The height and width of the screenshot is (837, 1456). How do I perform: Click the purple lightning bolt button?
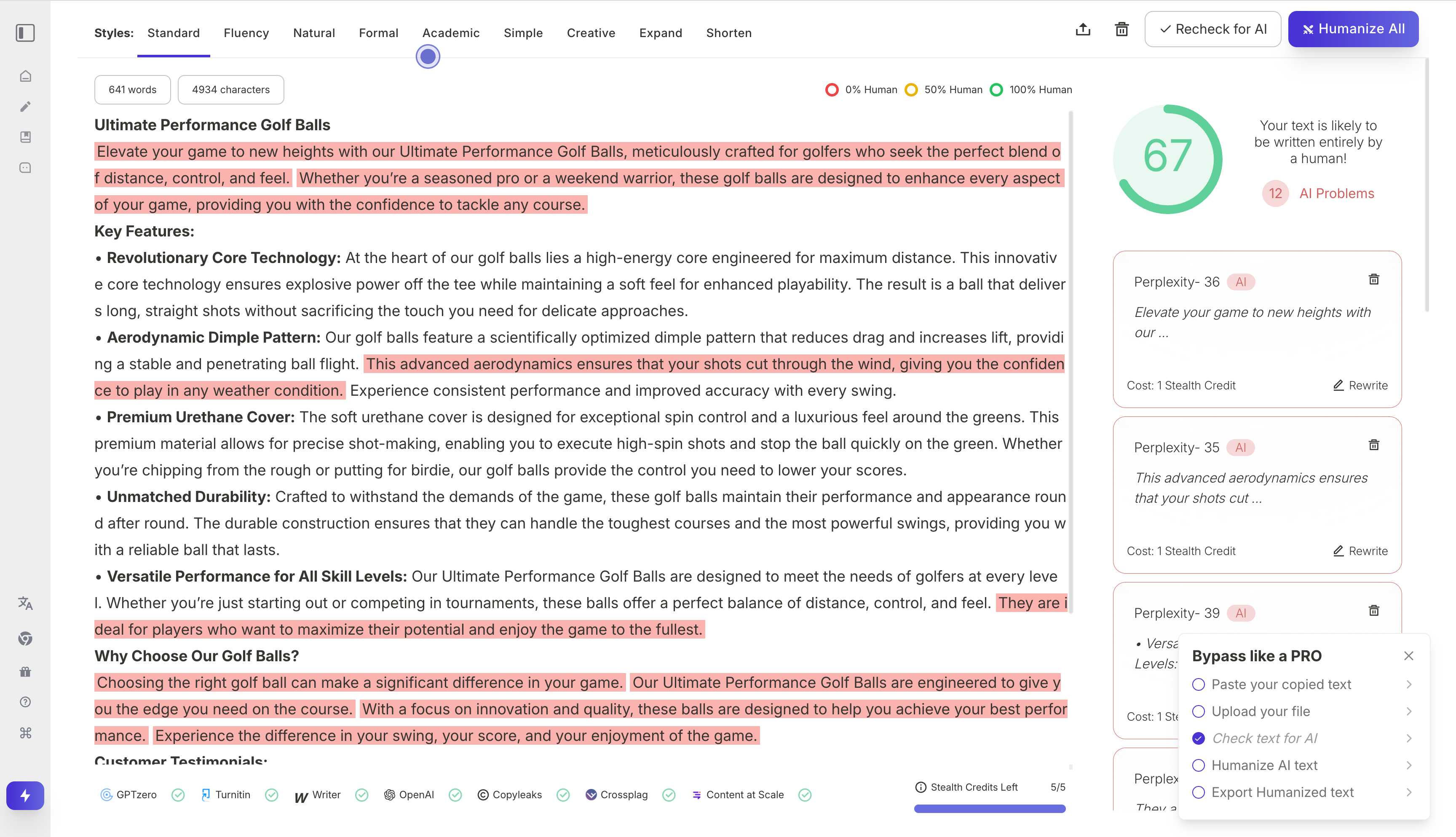[x=25, y=796]
